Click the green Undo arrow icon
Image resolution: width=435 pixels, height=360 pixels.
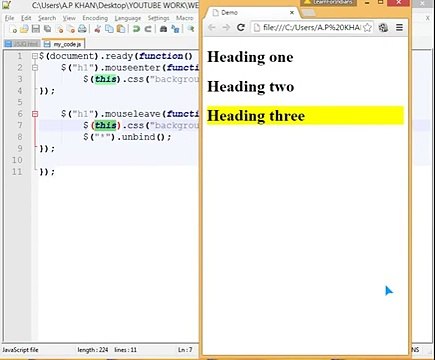136,29
